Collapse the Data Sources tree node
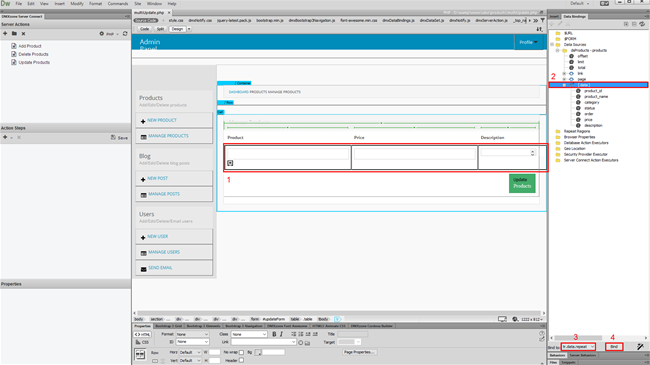The width and height of the screenshot is (650, 365). 552,44
